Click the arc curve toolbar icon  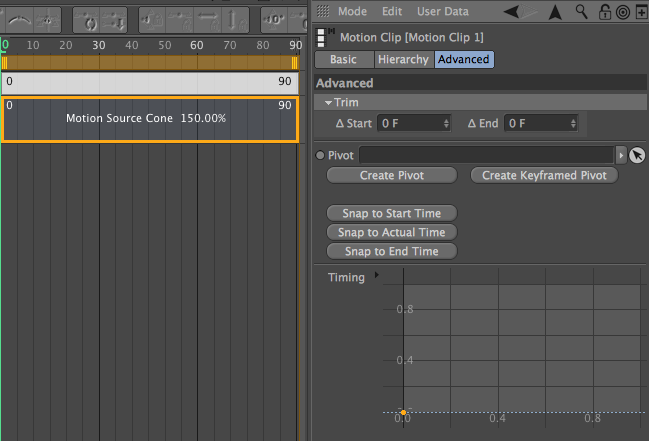point(19,19)
